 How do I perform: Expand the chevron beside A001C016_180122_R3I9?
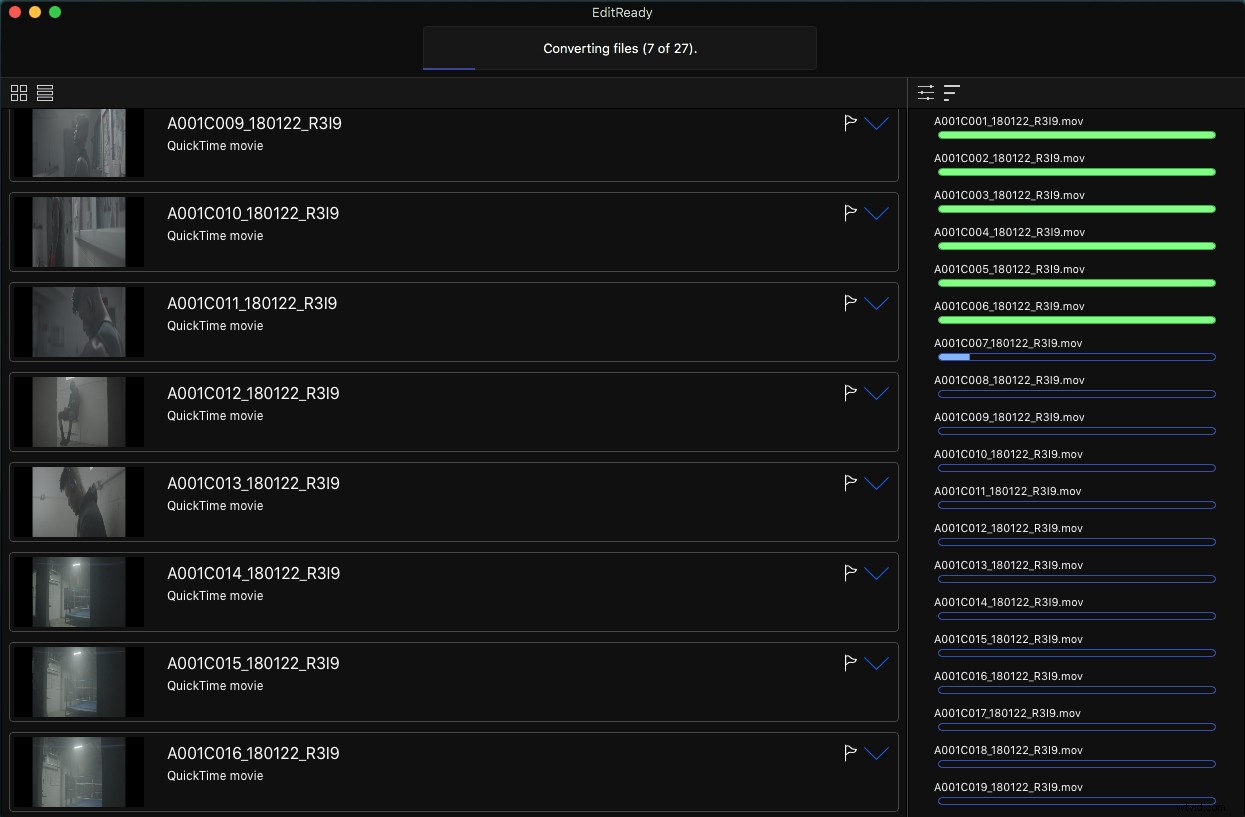pos(877,754)
